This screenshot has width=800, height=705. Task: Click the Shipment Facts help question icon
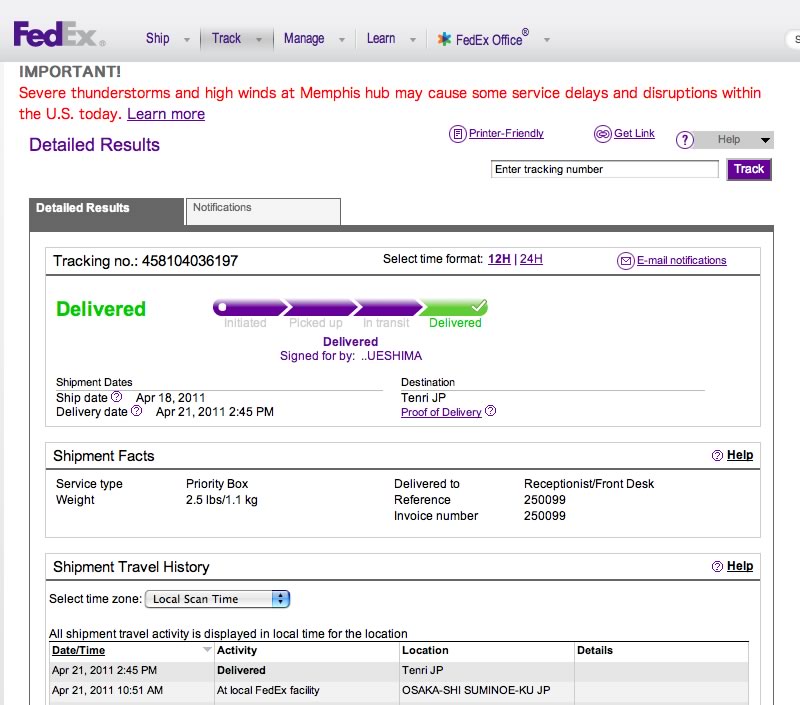click(x=717, y=455)
